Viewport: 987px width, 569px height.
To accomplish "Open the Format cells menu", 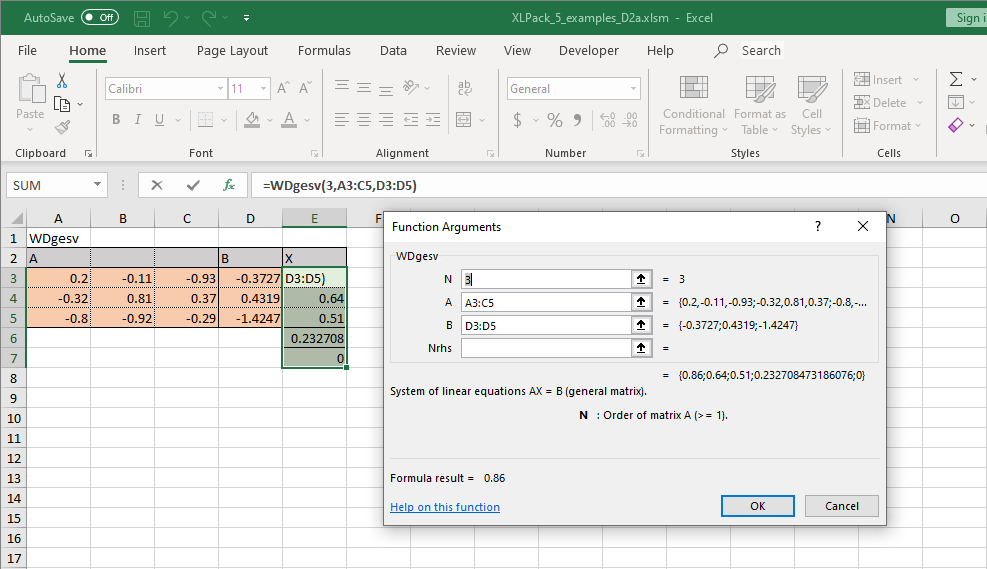I will pyautogui.click(x=887, y=125).
